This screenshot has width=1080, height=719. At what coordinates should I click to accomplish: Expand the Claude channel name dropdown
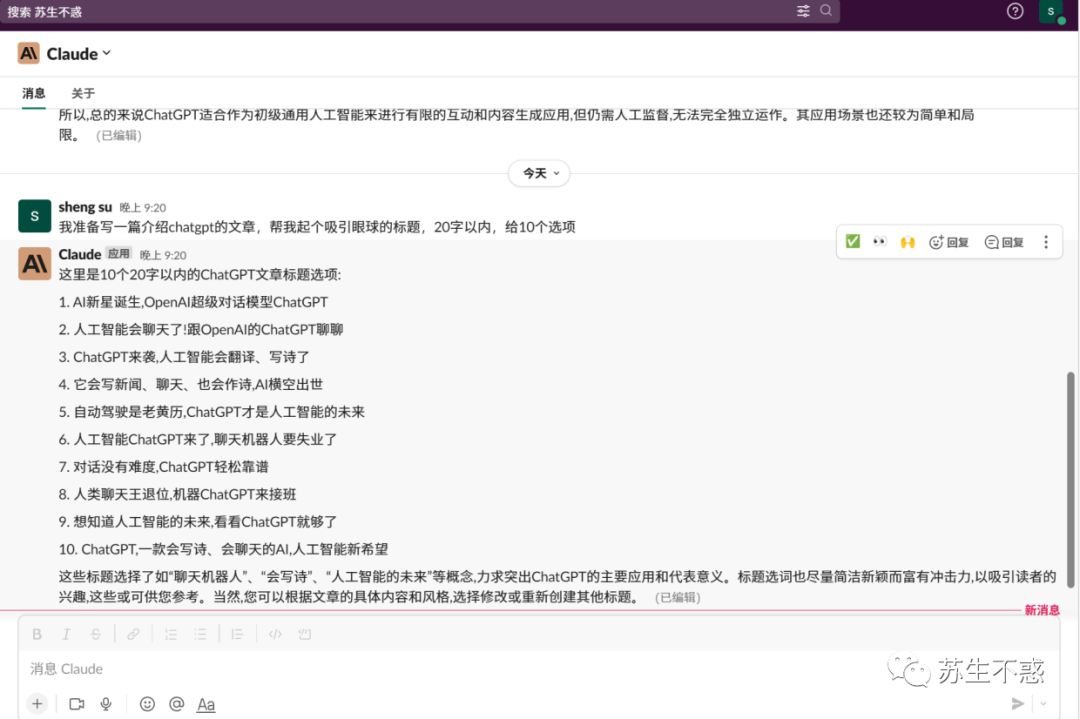coord(79,54)
